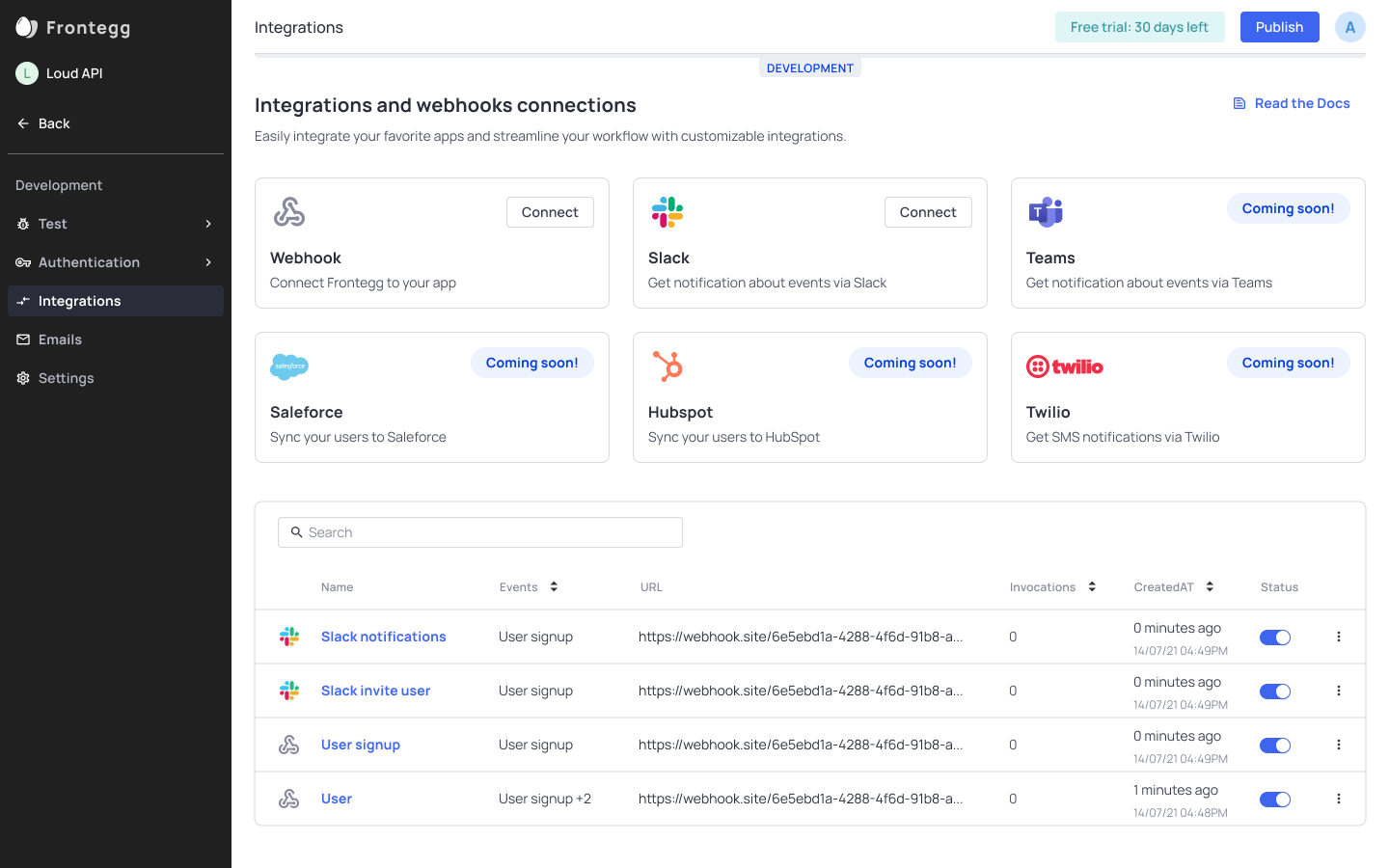Screen dimensions: 1389x868
Task: Expand the Test menu chevron
Action: 208,224
